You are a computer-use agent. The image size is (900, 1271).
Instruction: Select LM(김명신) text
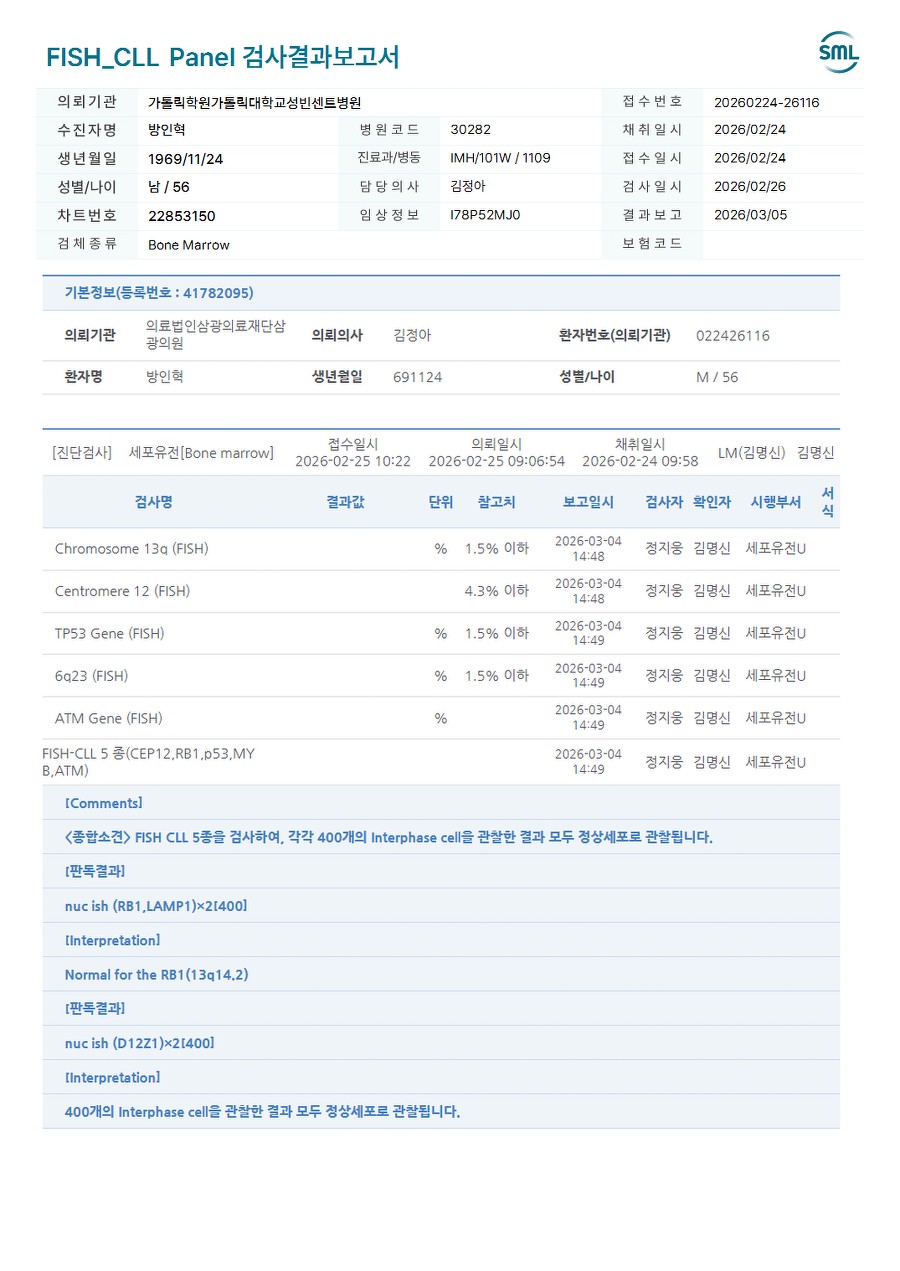[752, 453]
